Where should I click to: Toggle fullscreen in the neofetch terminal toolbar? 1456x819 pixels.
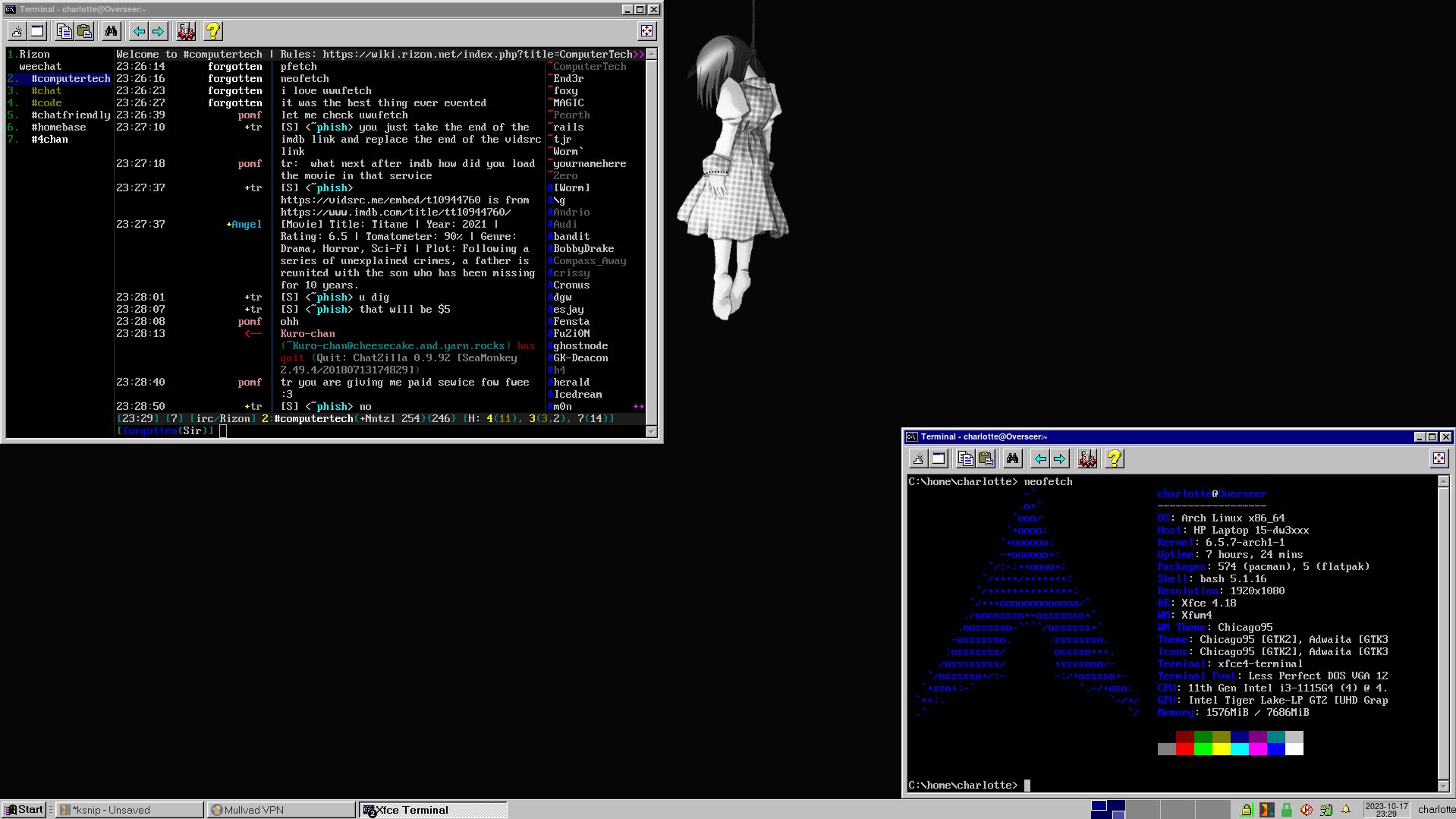coord(1439,458)
